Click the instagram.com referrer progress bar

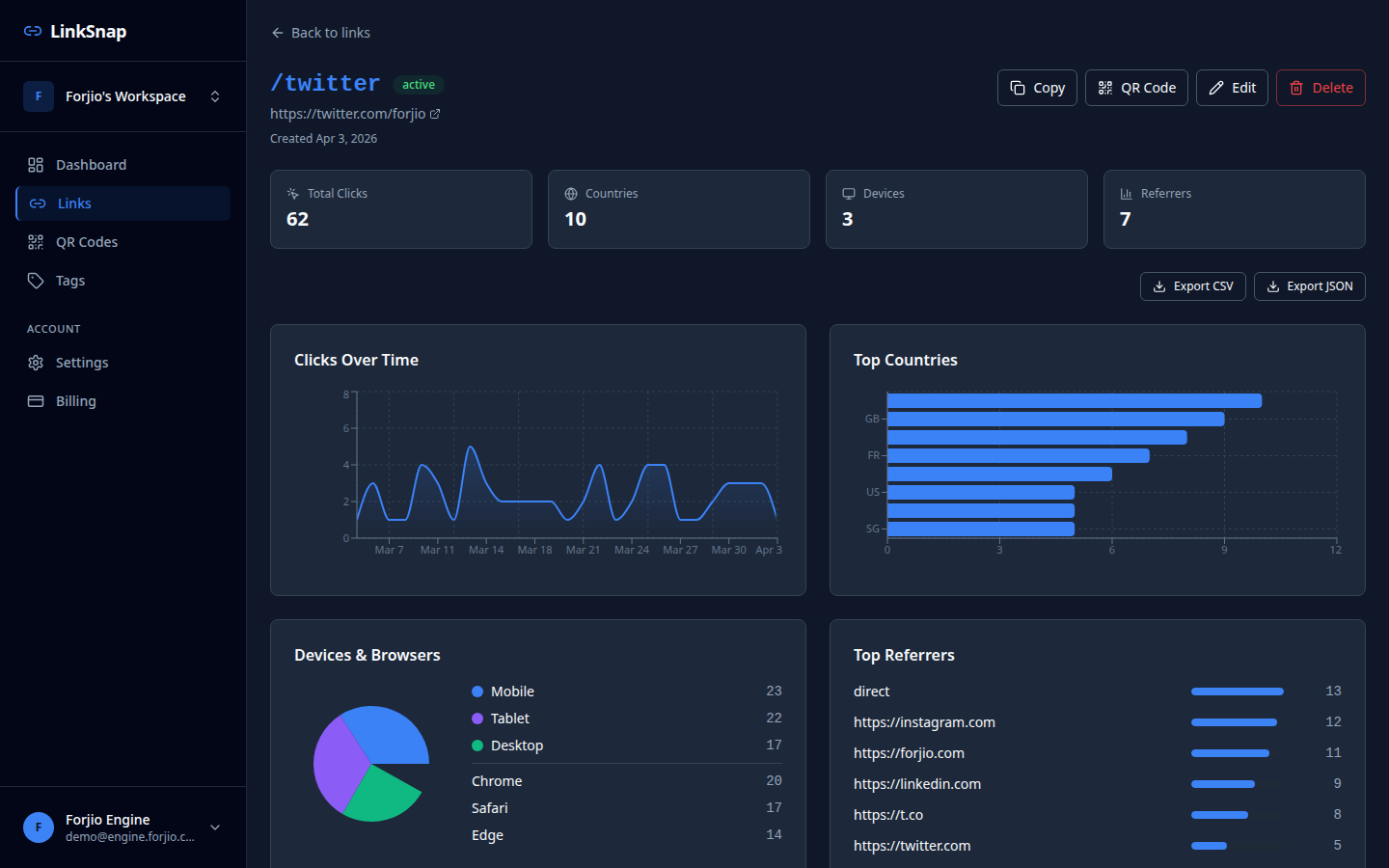coord(1235,721)
